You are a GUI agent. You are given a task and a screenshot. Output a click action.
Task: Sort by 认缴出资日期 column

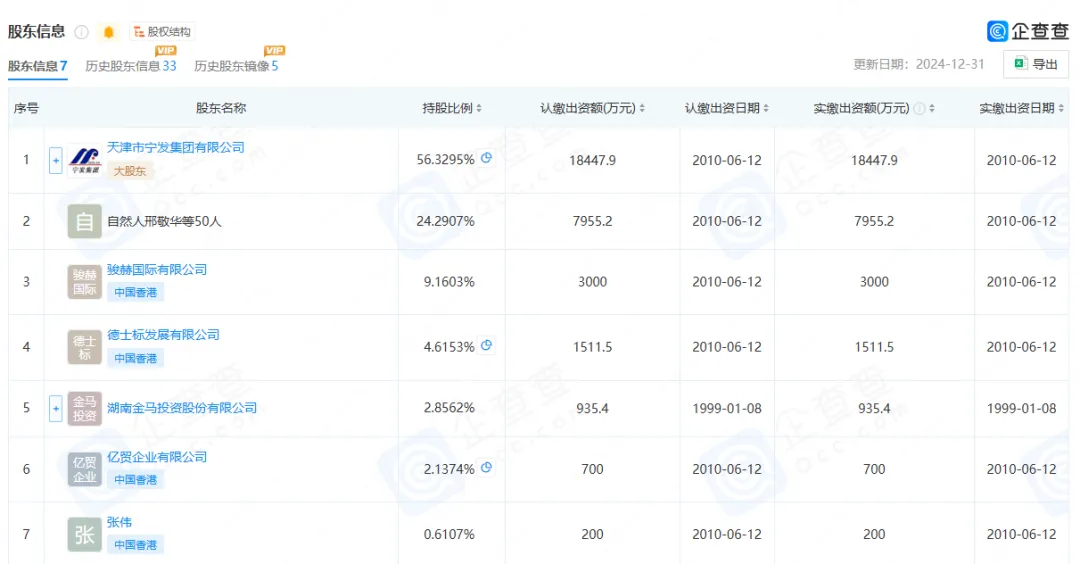tap(727, 108)
